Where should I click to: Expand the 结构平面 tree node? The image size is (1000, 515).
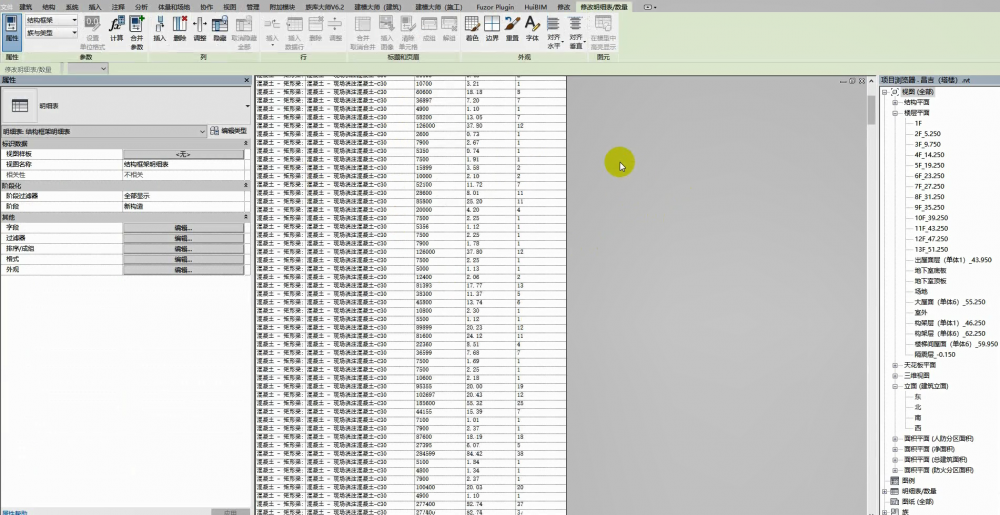pyautogui.click(x=895, y=102)
